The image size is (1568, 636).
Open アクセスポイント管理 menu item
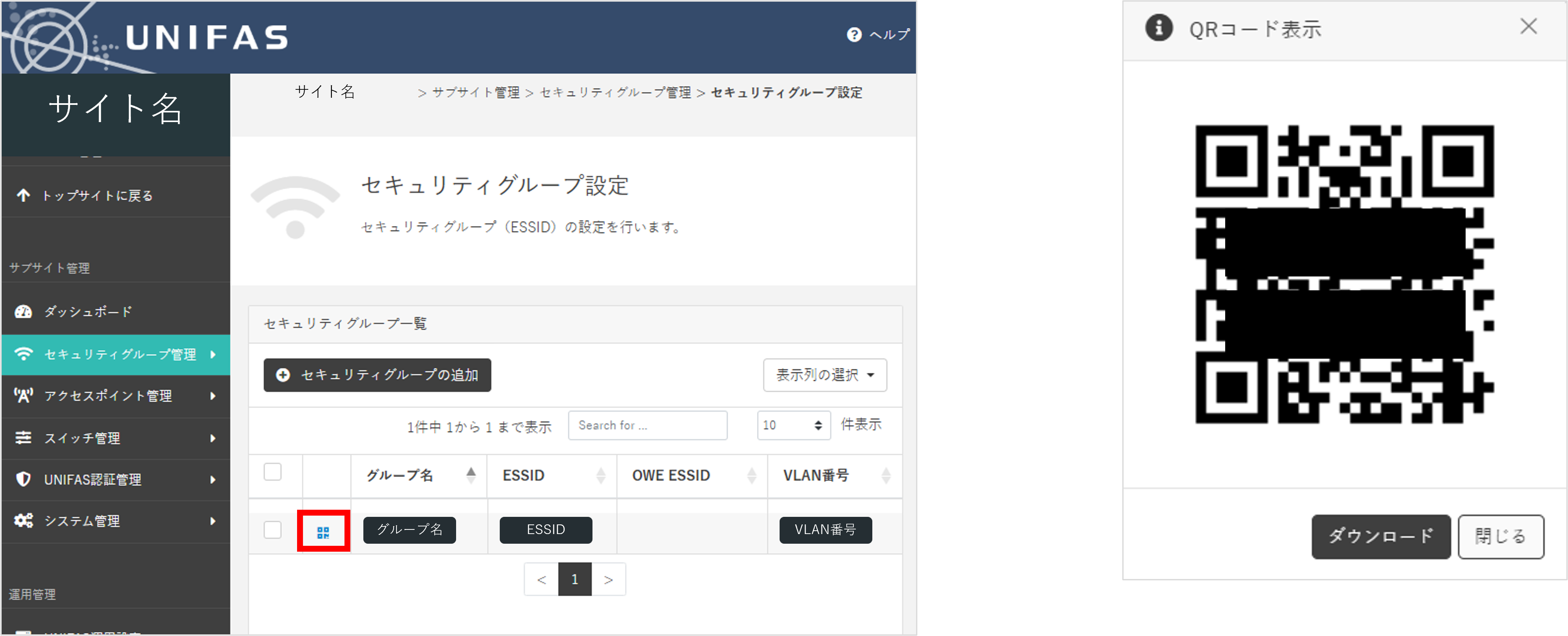[116, 396]
